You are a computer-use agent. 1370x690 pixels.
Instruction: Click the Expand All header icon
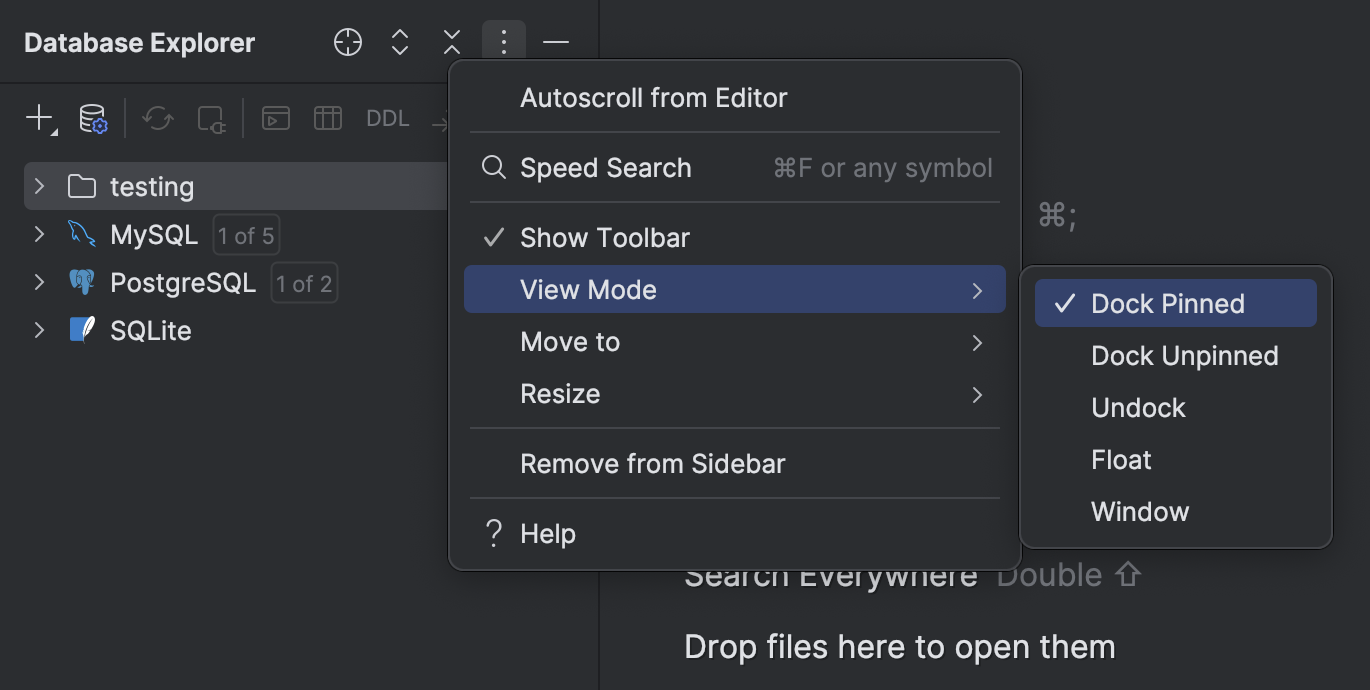click(x=399, y=42)
